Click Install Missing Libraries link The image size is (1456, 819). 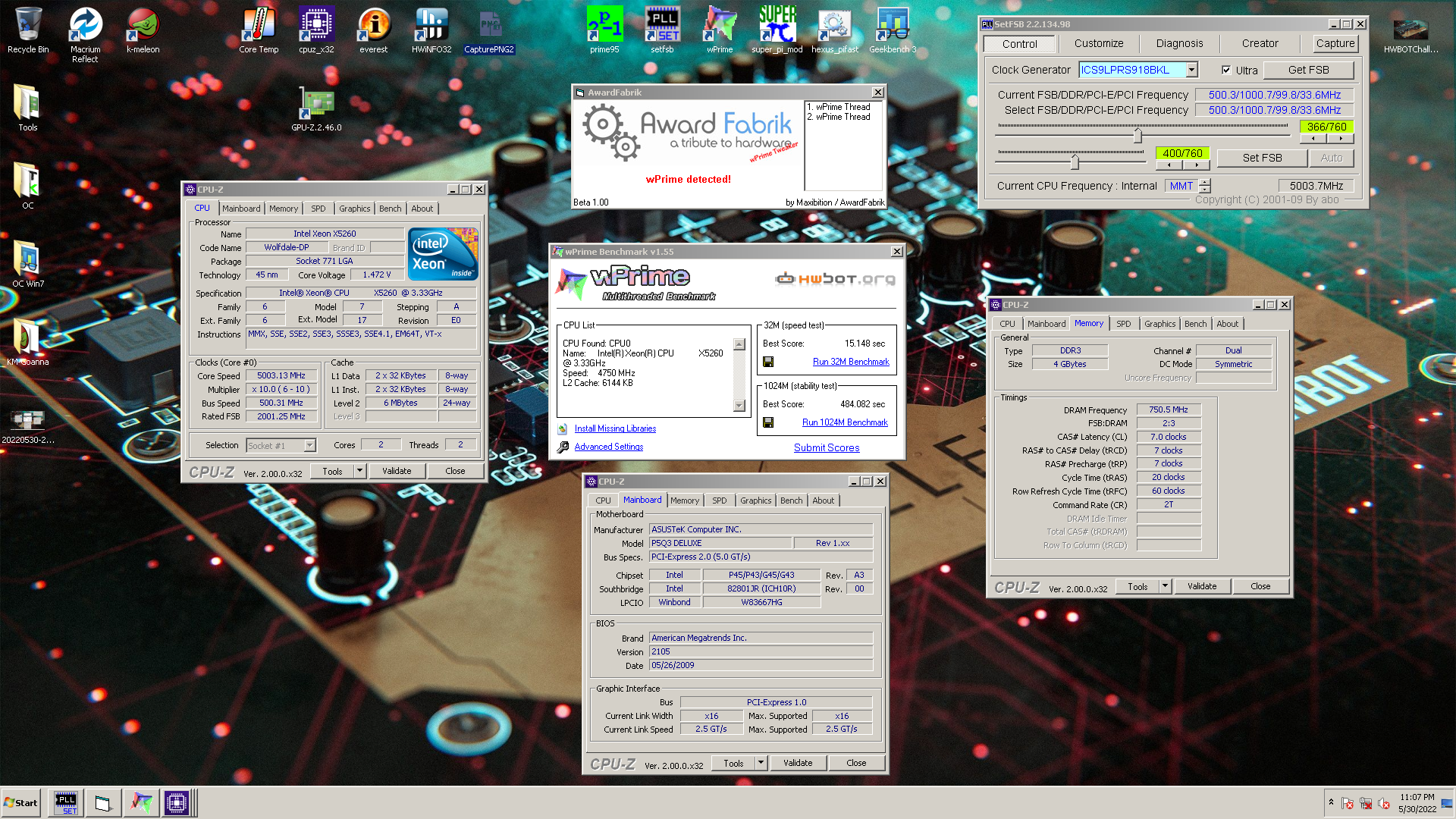(615, 429)
